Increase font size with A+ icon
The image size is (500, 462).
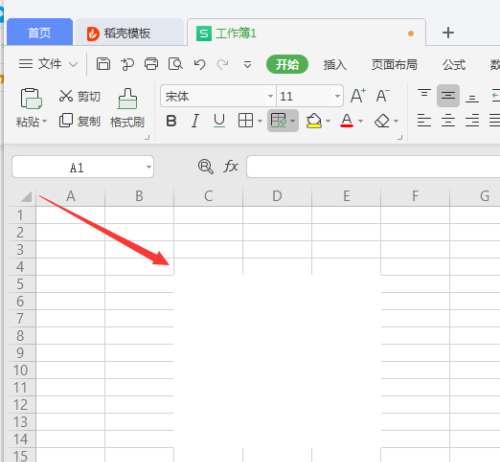[x=358, y=96]
